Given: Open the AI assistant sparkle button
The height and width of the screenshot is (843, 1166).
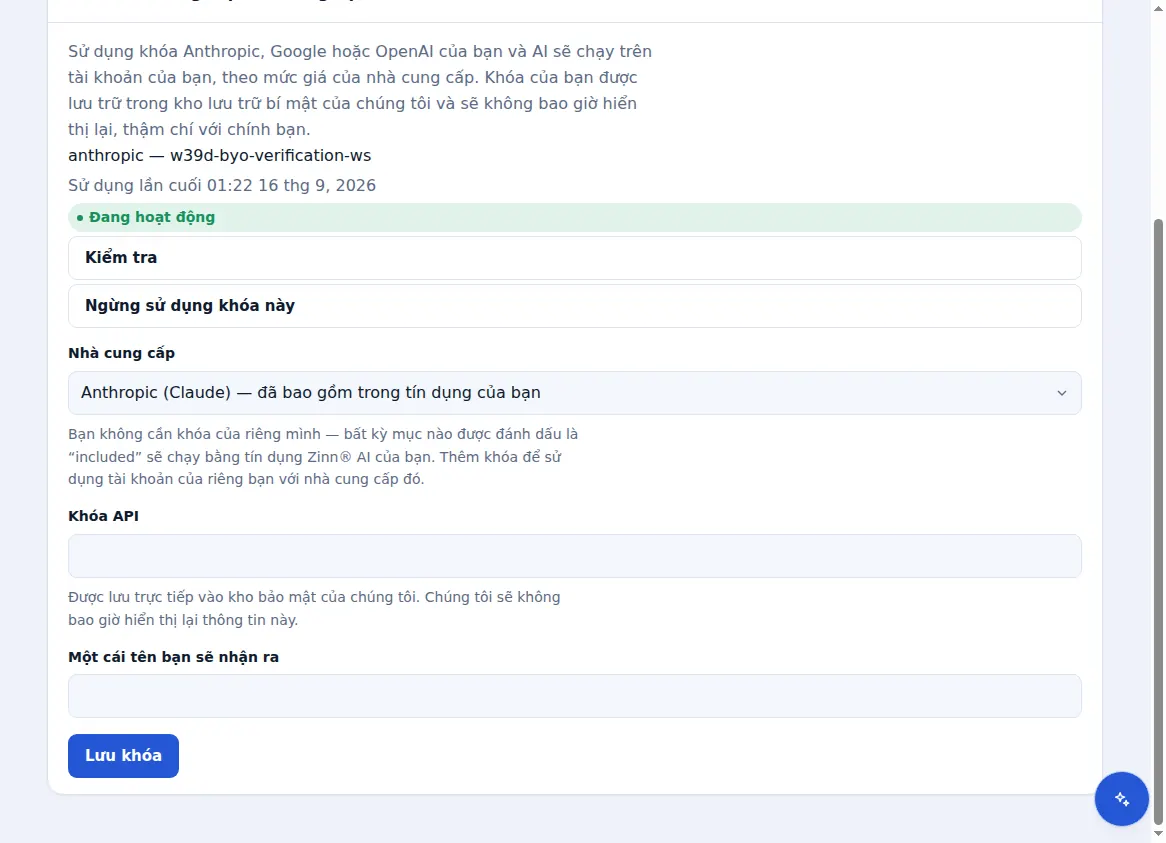Looking at the screenshot, I should pyautogui.click(x=1121, y=798).
